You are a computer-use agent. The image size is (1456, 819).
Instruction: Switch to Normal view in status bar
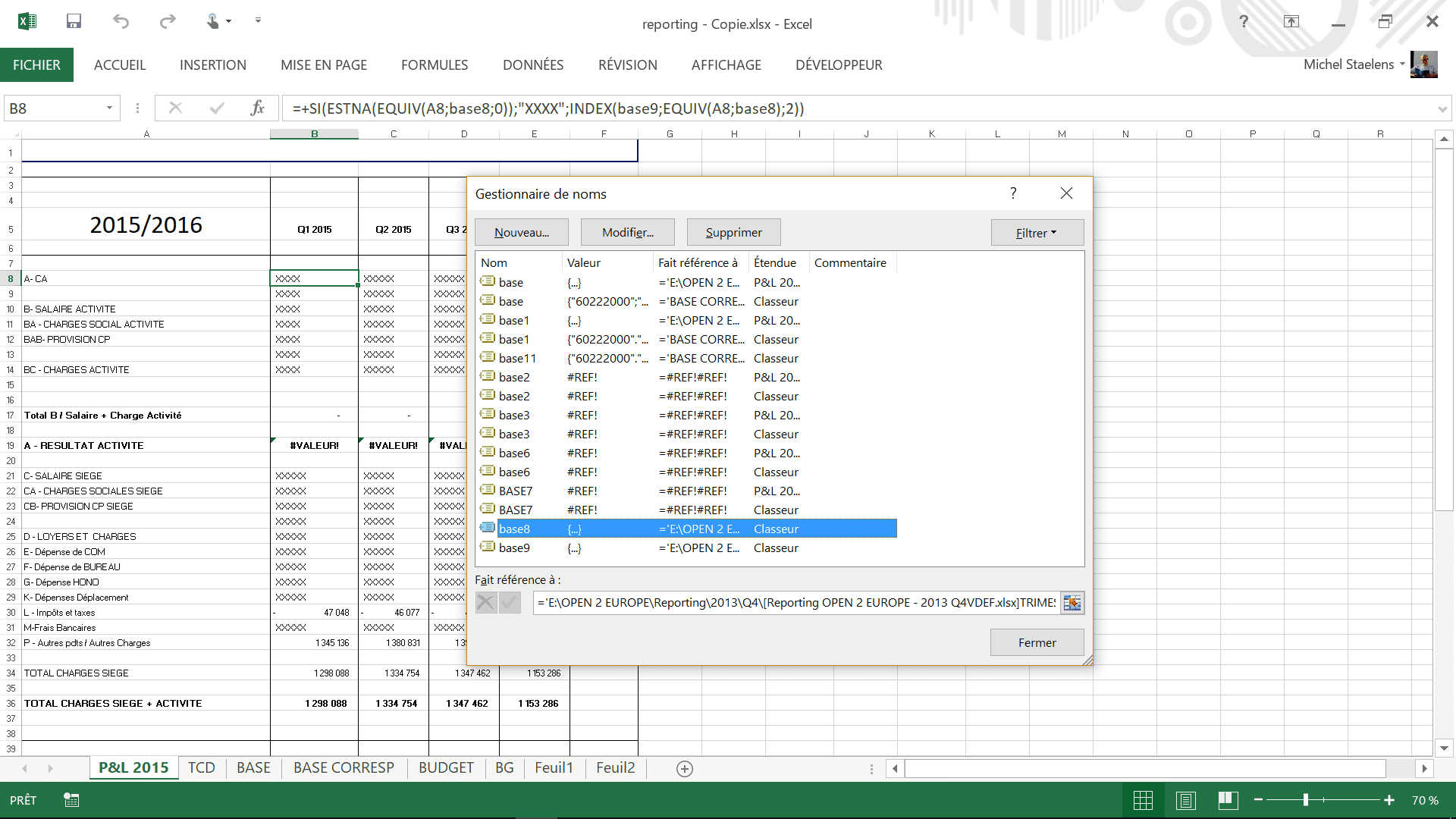[1143, 800]
